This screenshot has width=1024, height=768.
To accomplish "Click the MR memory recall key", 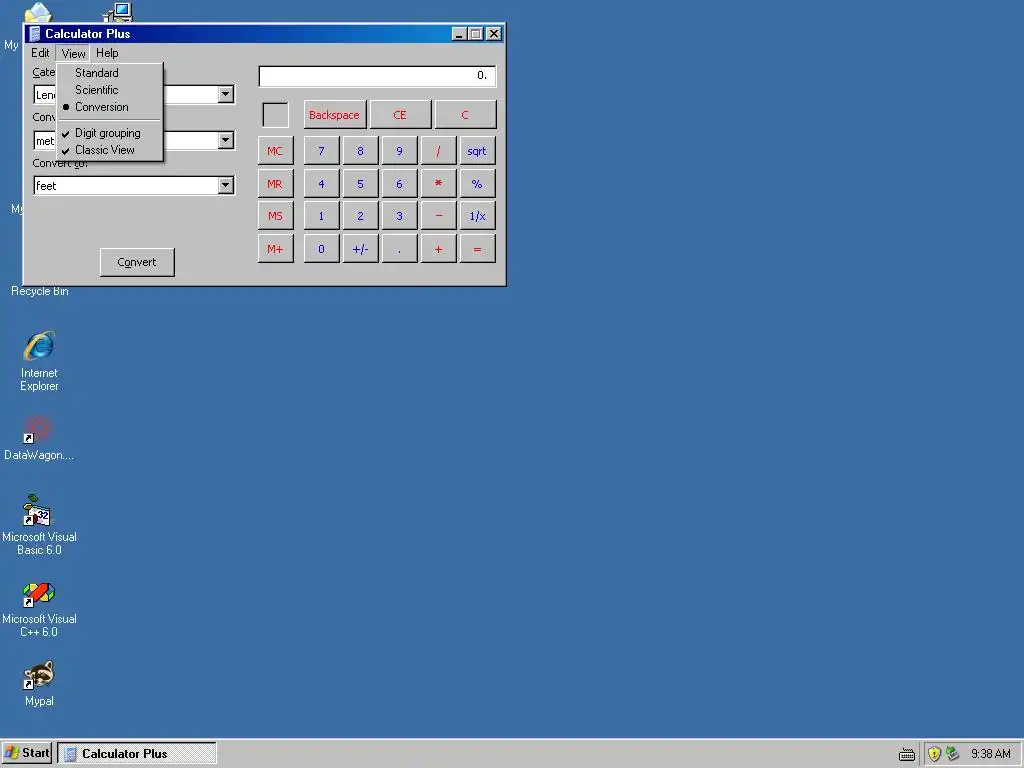I will pos(275,184).
